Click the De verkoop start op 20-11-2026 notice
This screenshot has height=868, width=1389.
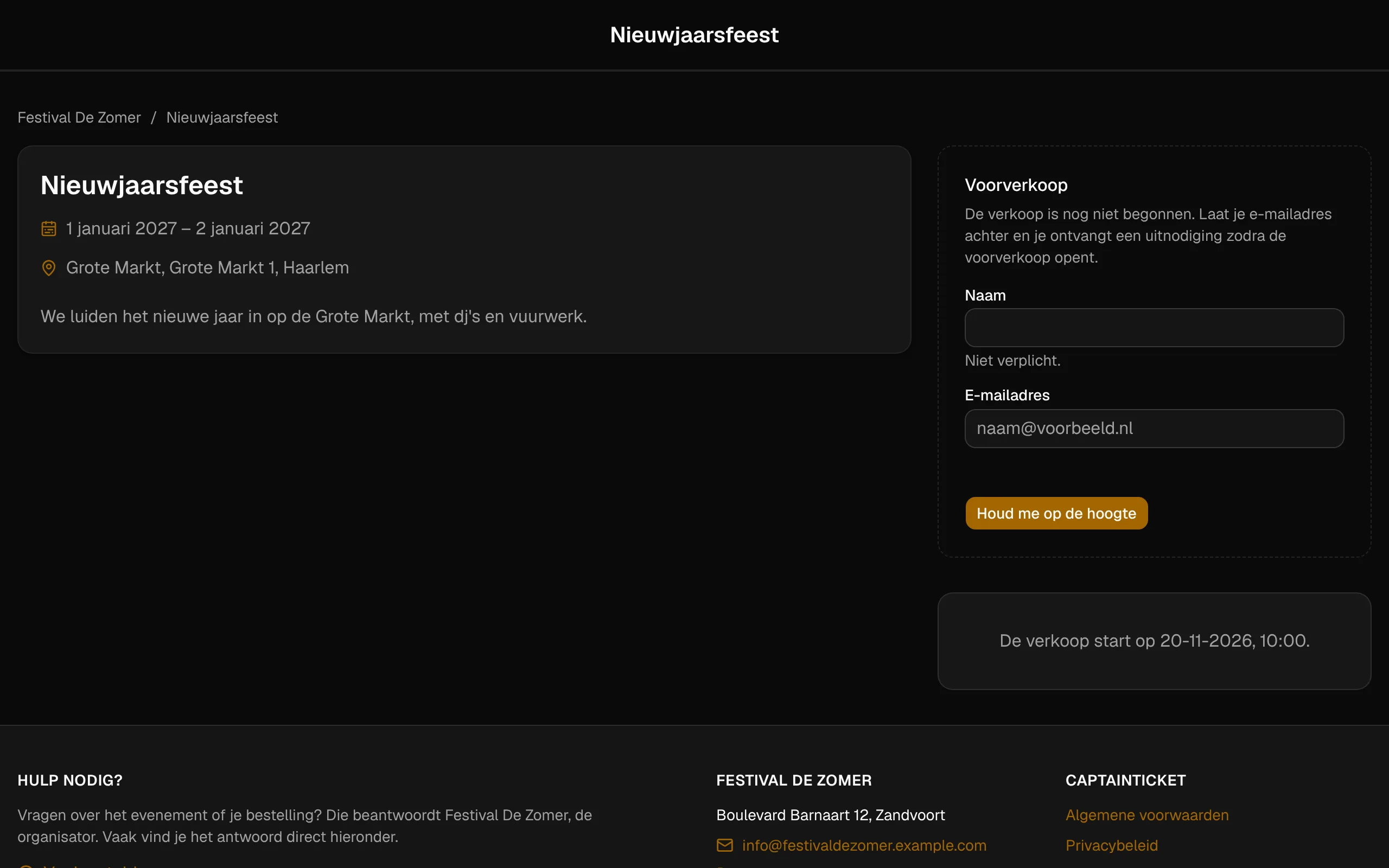point(1154,641)
